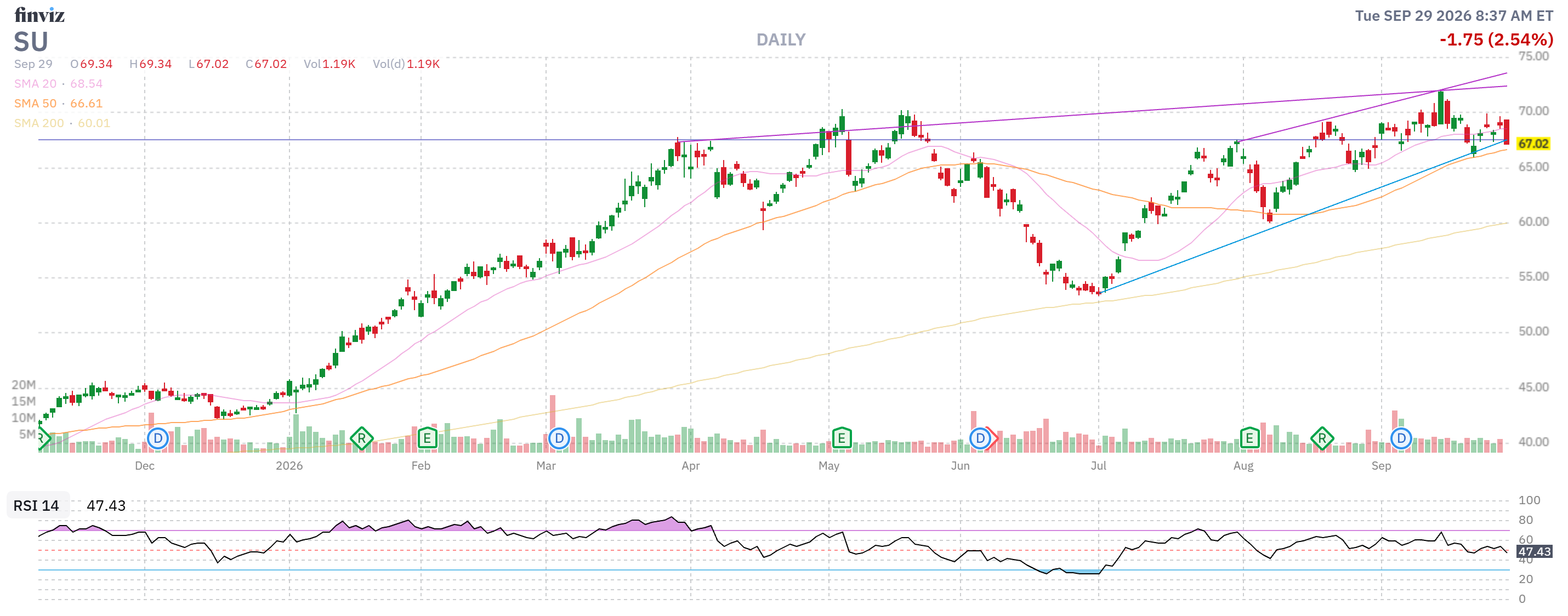
Task: Click the red arrow marker in June
Action: [995, 438]
